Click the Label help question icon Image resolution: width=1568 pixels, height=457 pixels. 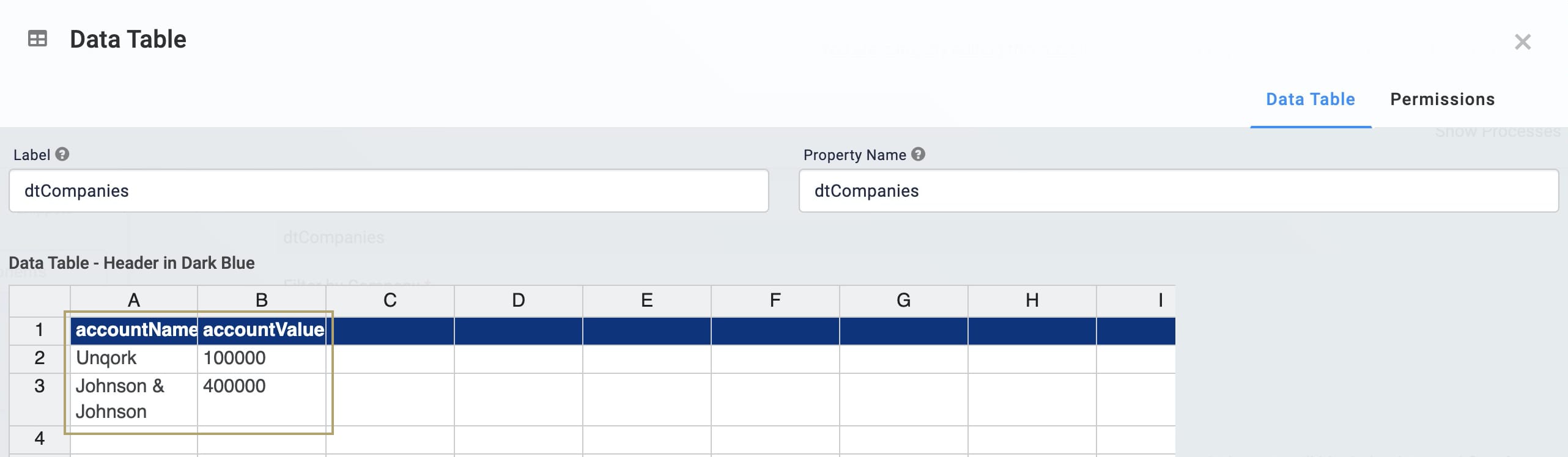click(x=62, y=154)
